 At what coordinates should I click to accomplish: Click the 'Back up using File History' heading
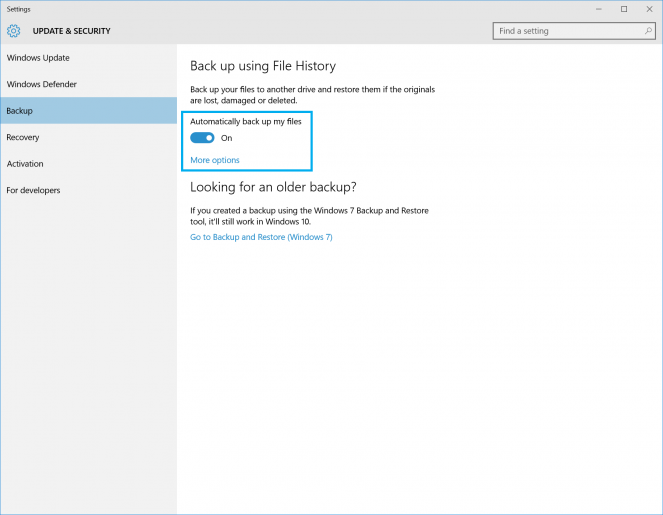point(263,66)
